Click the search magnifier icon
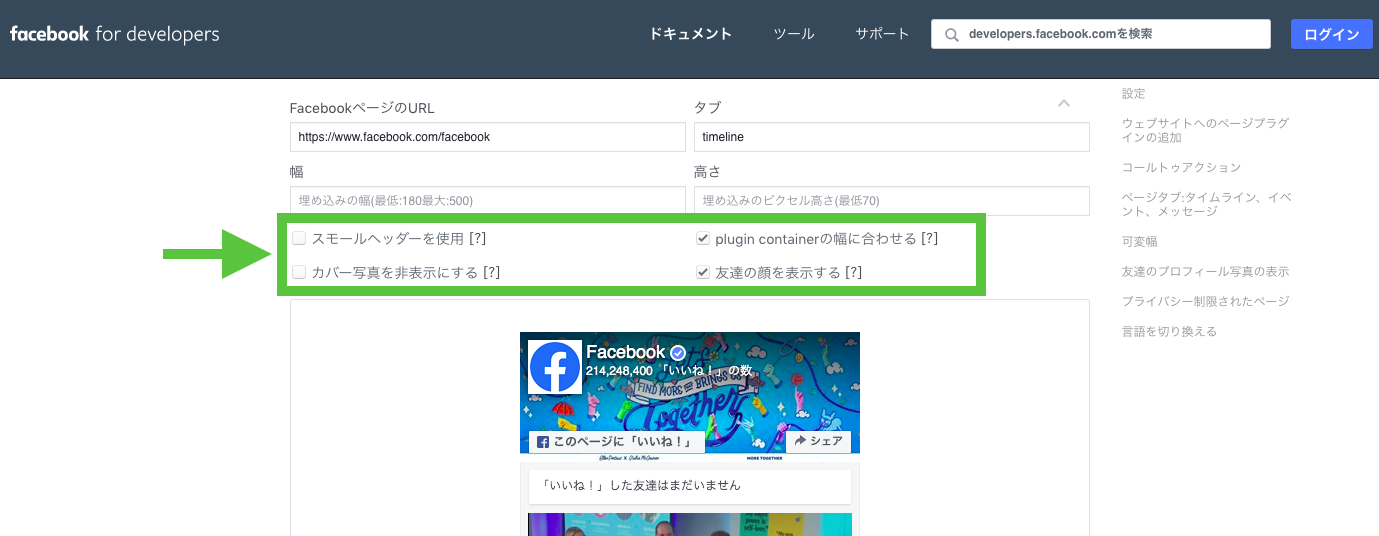Screen dimensions: 1379x536 951,34
